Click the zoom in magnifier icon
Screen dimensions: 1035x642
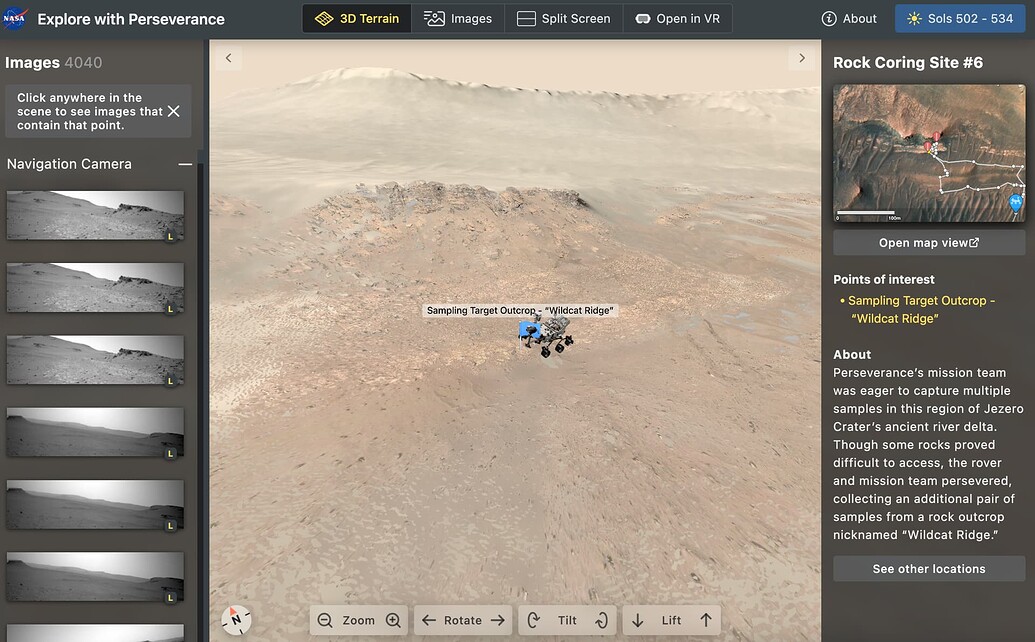coord(392,620)
